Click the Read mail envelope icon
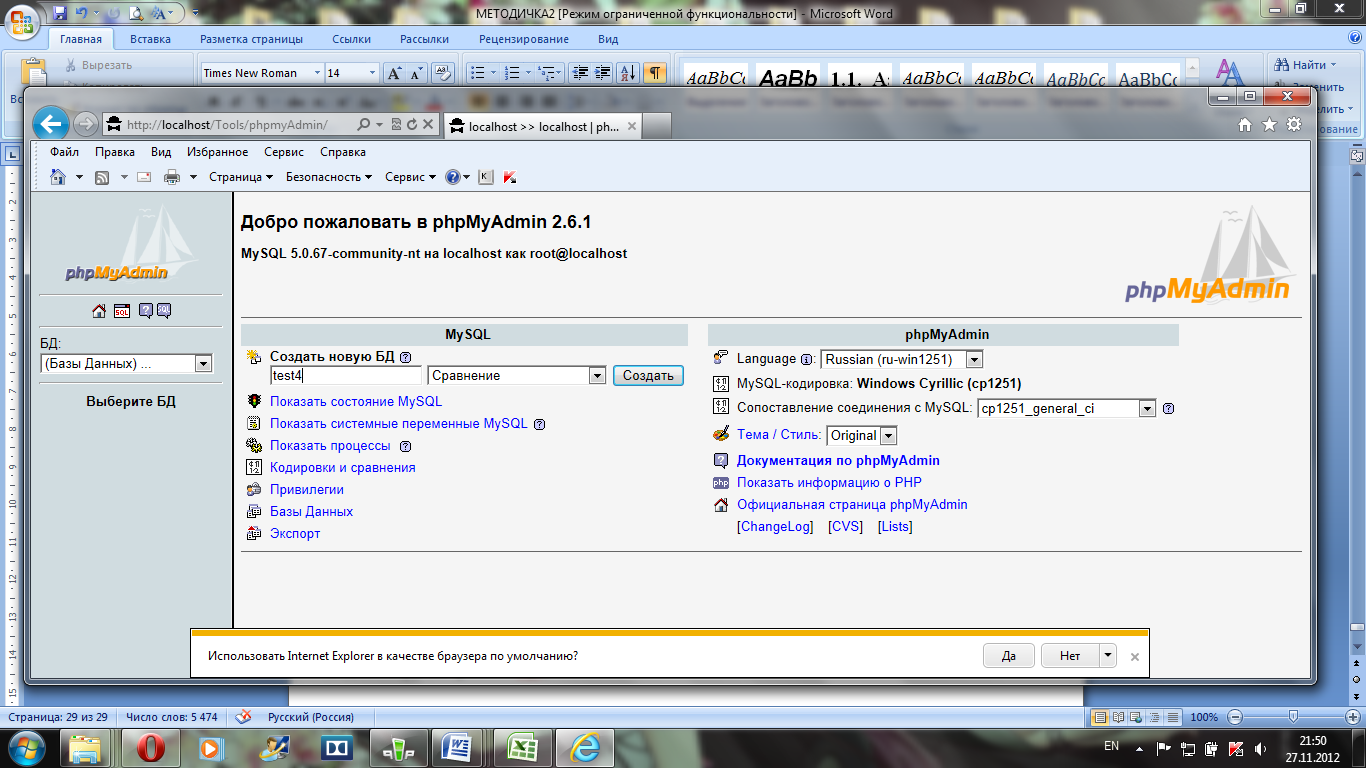The width and height of the screenshot is (1366, 768). click(x=144, y=177)
